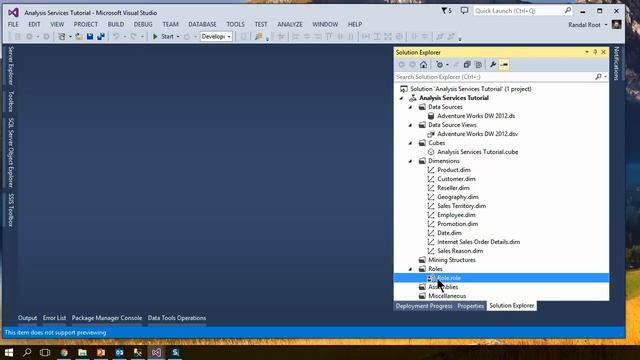Click the Open File icon in toolbar
The height and width of the screenshot is (360, 640).
click(79, 37)
